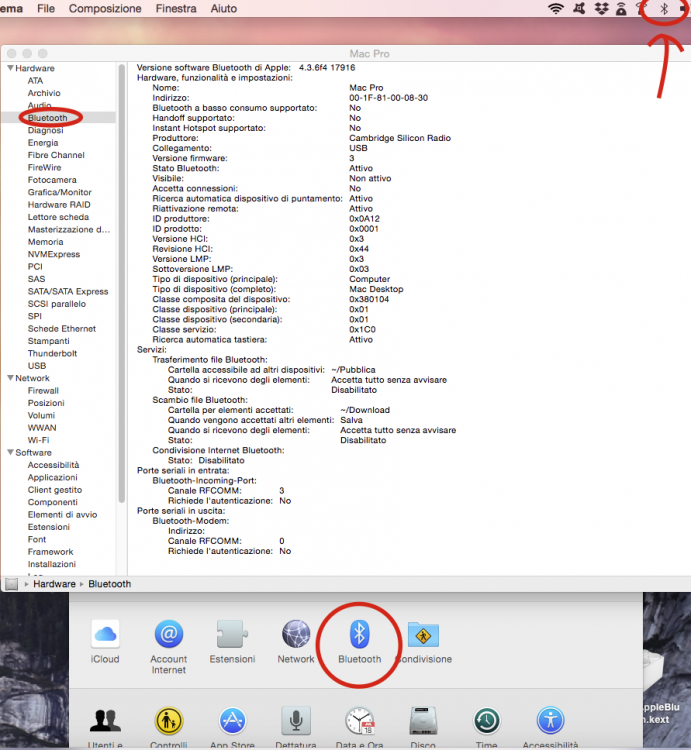Click the menu bar icon left of Dropbox
The height and width of the screenshot is (750, 691).
click(579, 9)
